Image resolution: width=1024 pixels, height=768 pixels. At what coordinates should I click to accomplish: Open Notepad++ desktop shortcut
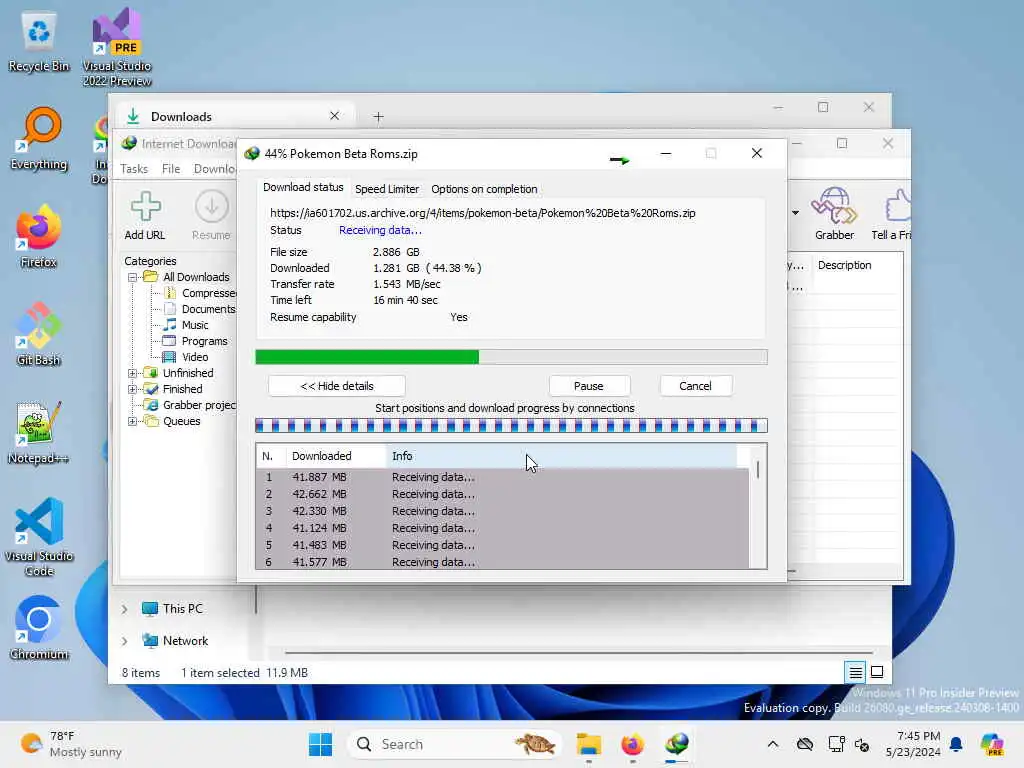39,432
